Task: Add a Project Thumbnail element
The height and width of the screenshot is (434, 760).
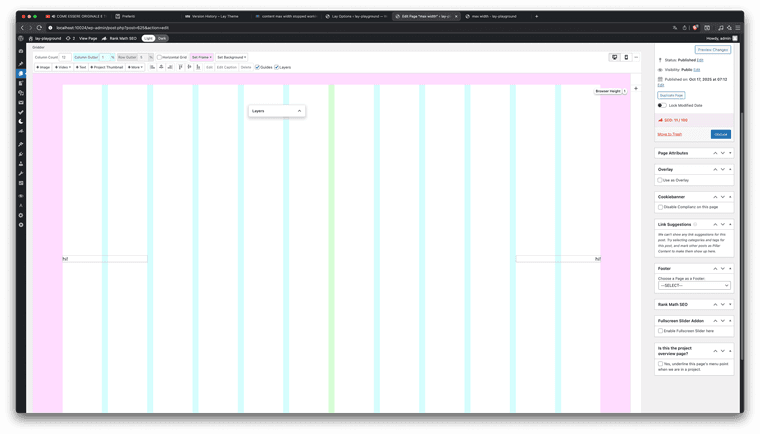Action: (107, 67)
